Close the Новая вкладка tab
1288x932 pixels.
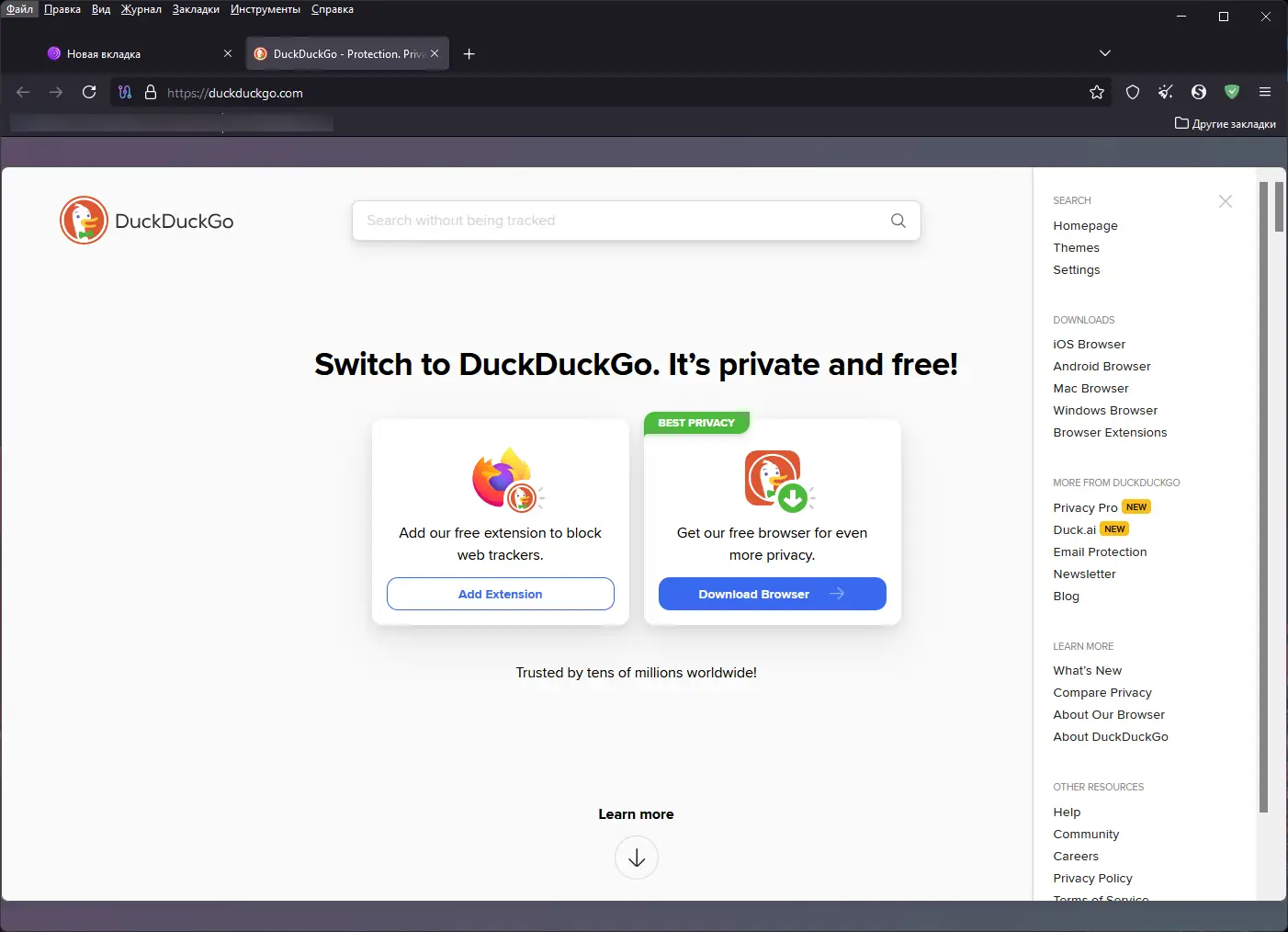pos(228,53)
